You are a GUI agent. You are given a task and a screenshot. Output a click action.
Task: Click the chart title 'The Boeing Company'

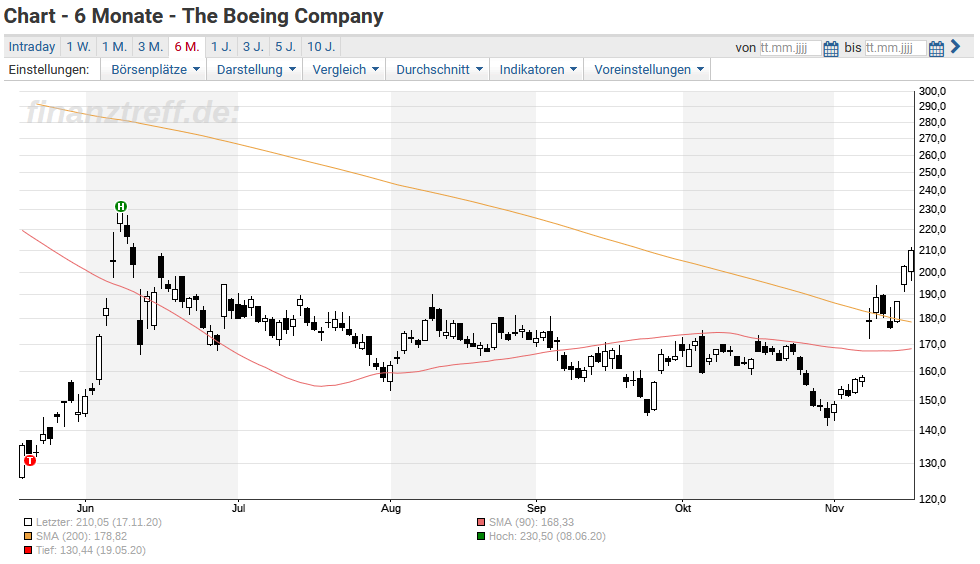(282, 16)
